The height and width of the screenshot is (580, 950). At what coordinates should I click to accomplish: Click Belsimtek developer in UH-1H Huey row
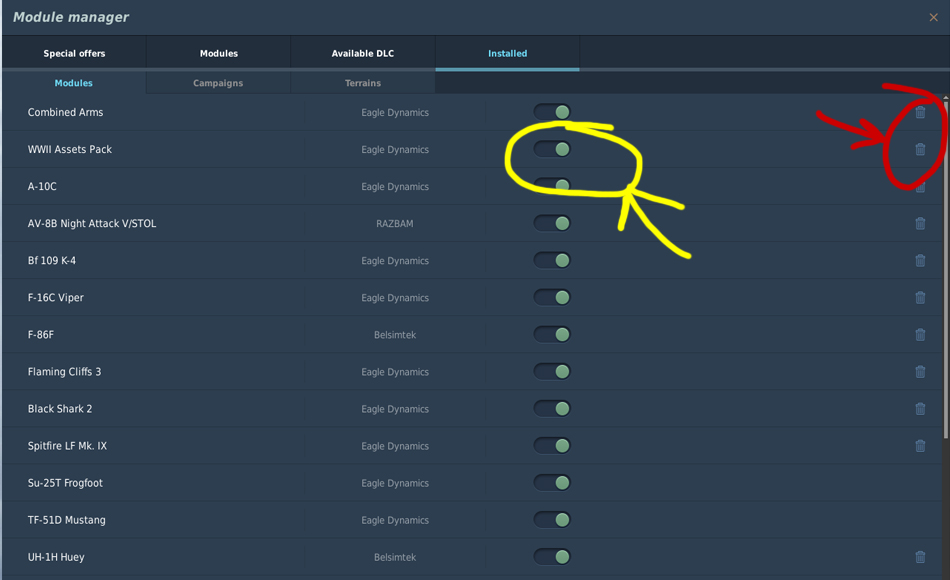394,557
